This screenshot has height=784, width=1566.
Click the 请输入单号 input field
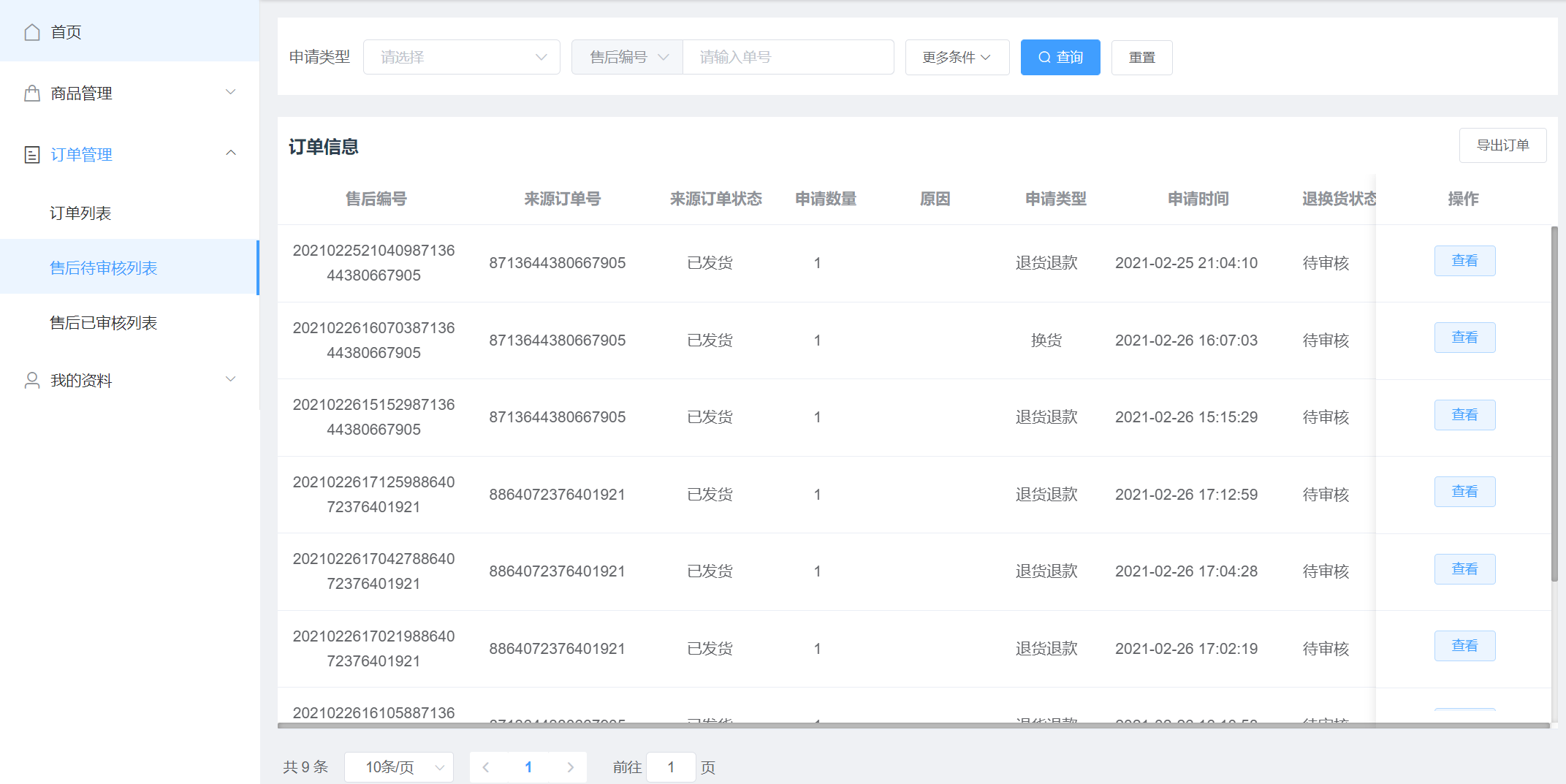click(x=788, y=57)
